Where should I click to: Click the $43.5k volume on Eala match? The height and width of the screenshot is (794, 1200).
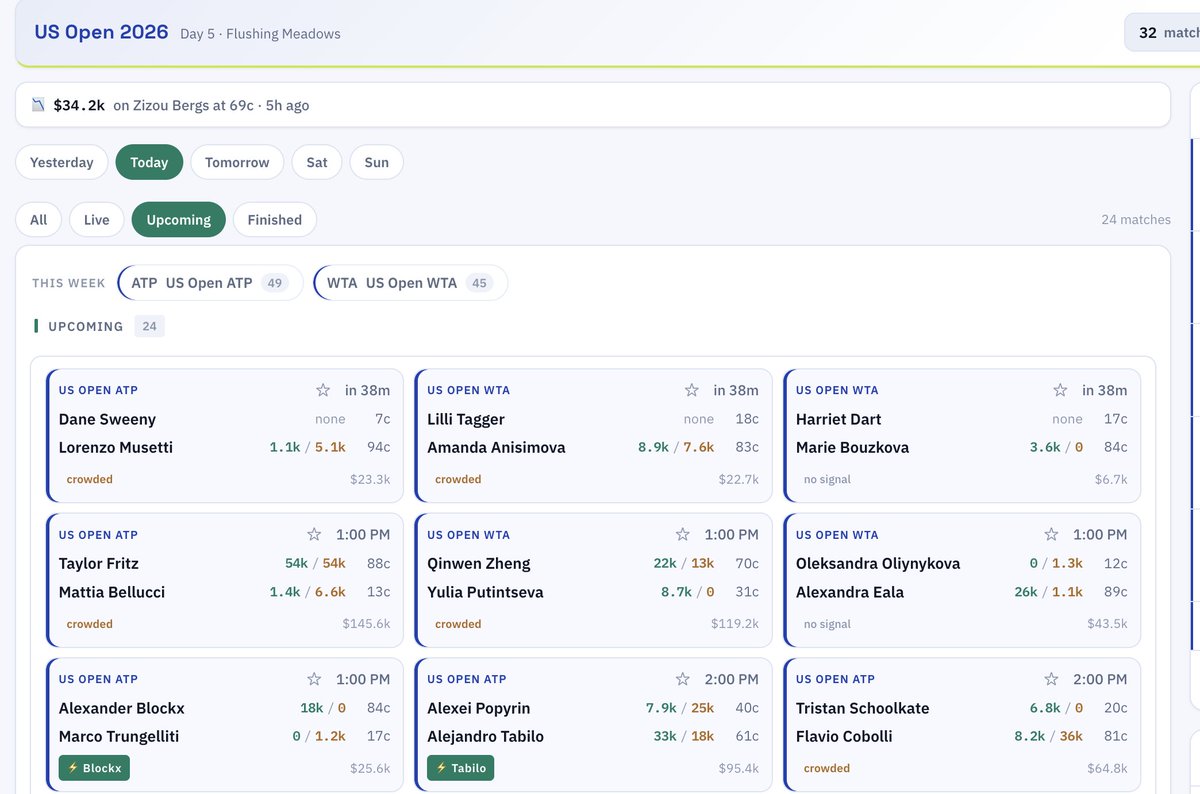point(1107,624)
